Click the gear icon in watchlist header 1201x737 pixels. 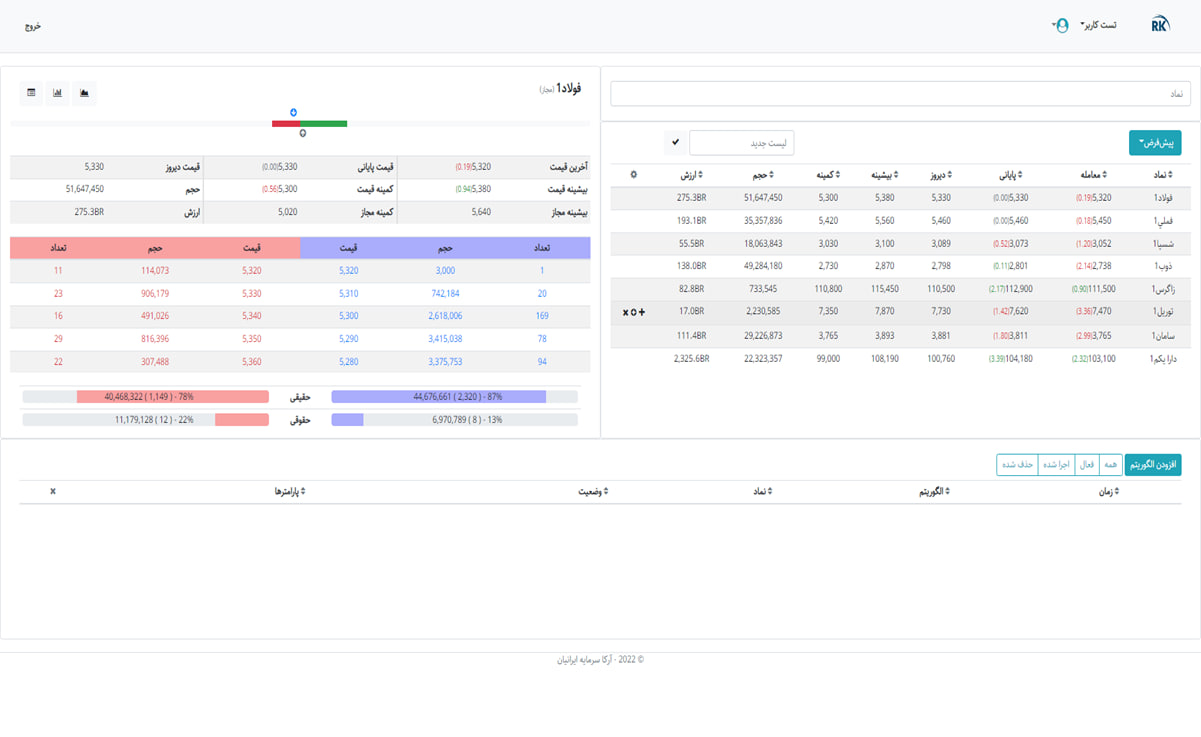coord(633,175)
